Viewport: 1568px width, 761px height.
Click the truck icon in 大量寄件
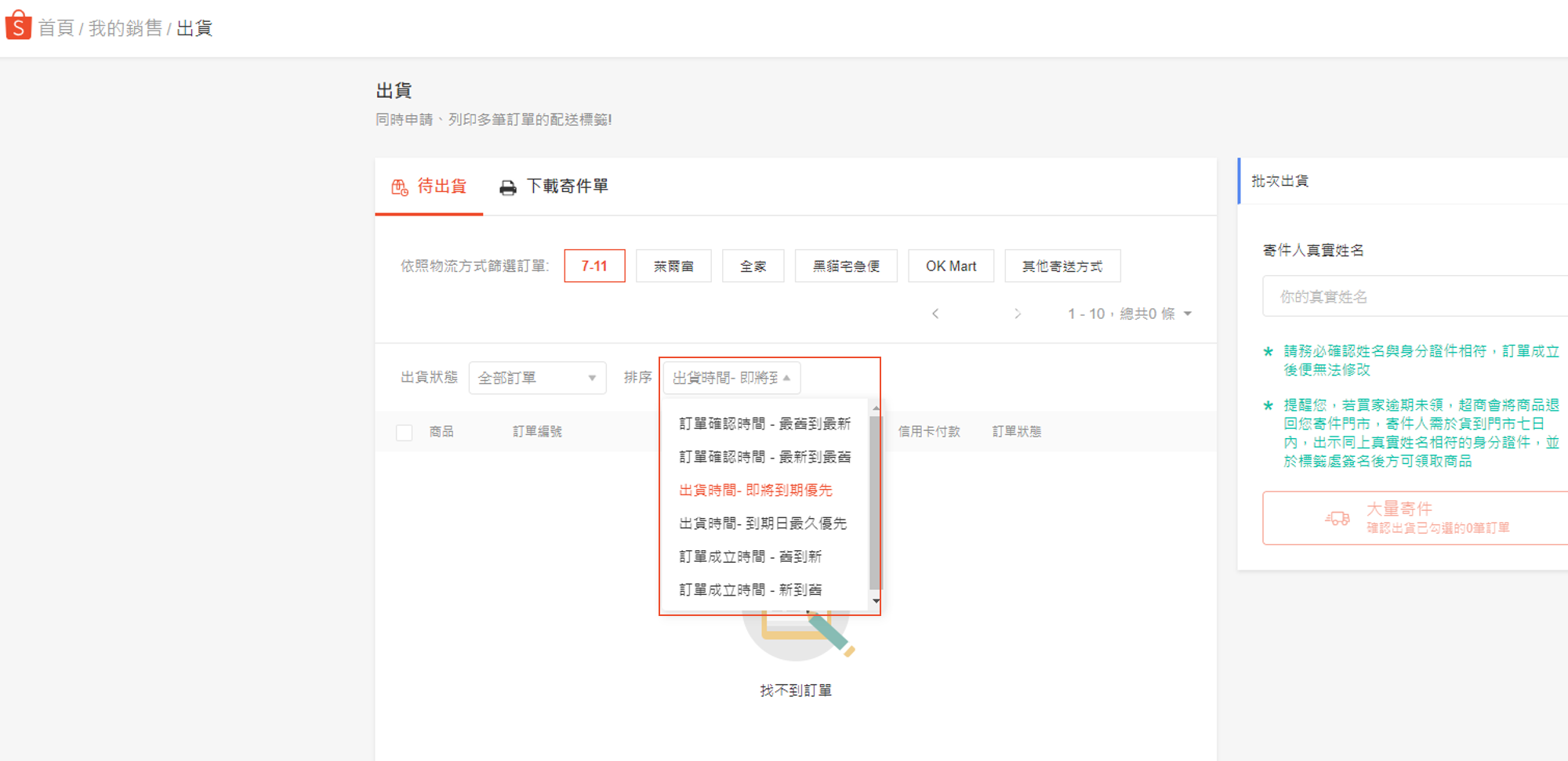tap(1338, 518)
